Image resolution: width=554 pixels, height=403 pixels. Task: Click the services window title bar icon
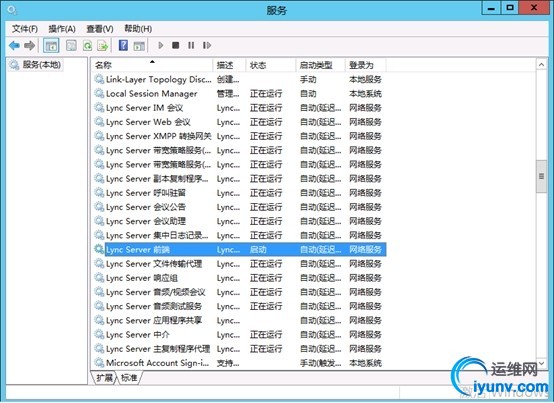(12, 10)
